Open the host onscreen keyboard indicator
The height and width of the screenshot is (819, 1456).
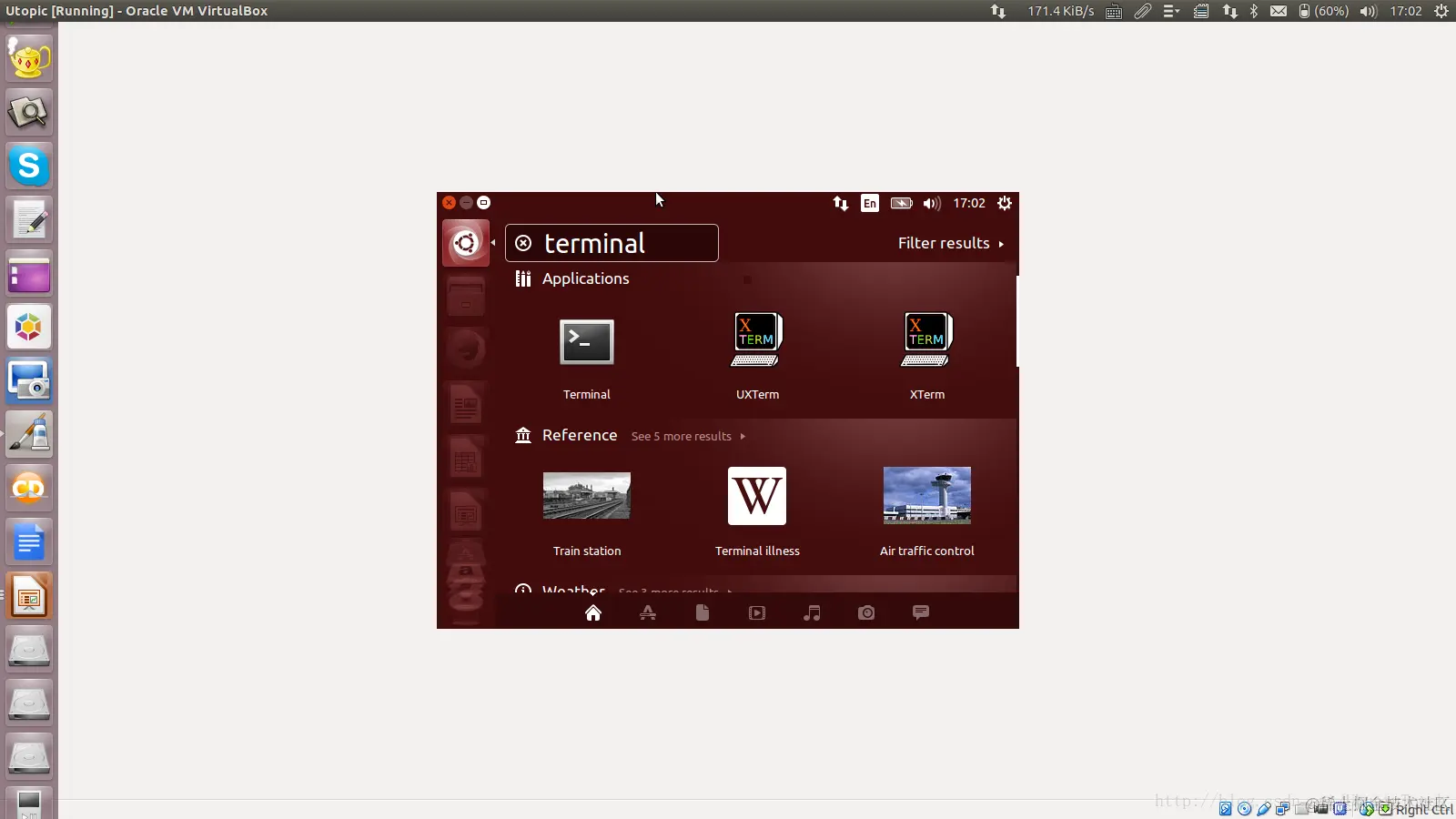pos(1114,11)
